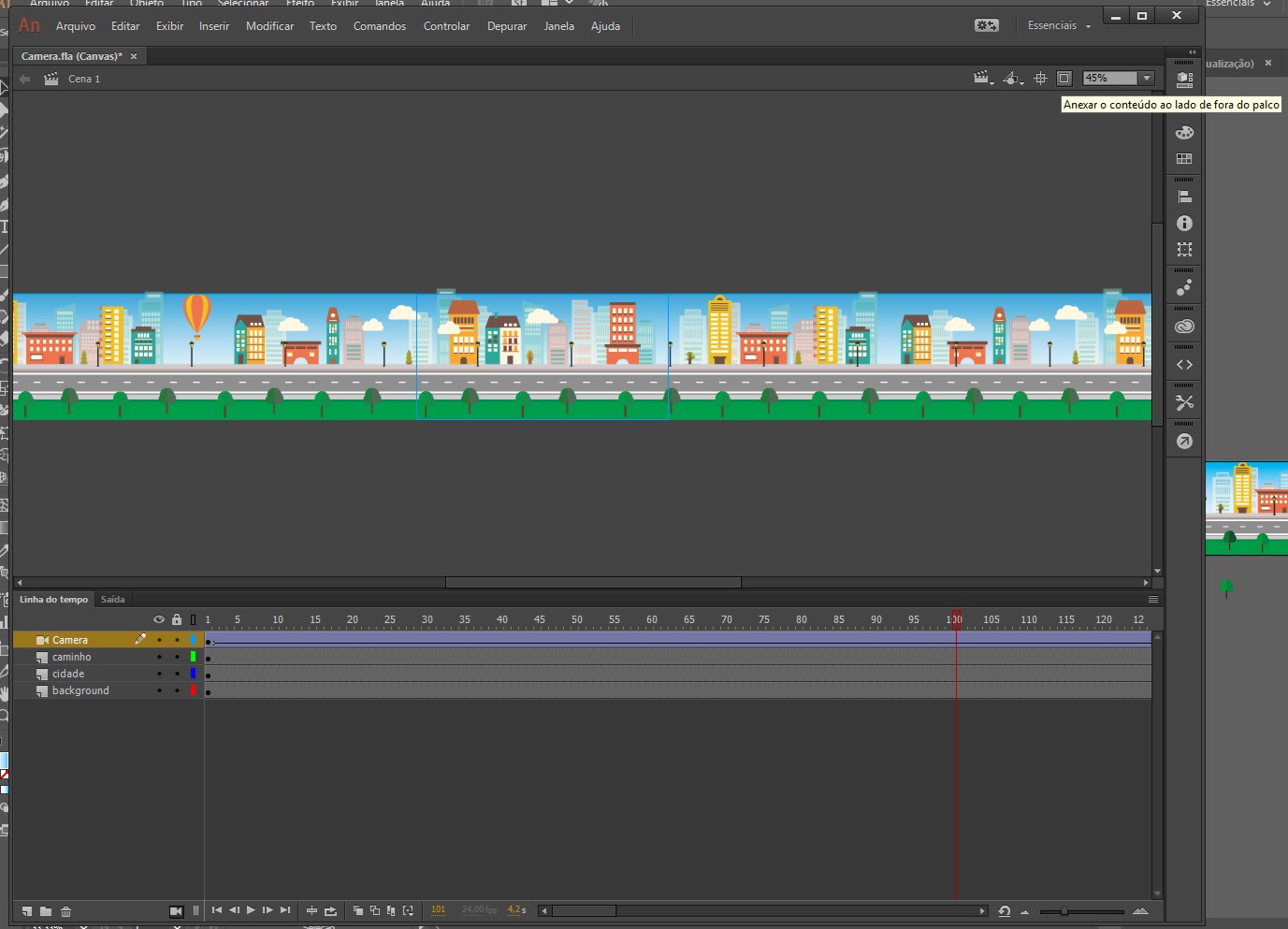Screen dimensions: 1288x929
Task: Toggle the Camera button in timeline footer
Action: [x=176, y=911]
